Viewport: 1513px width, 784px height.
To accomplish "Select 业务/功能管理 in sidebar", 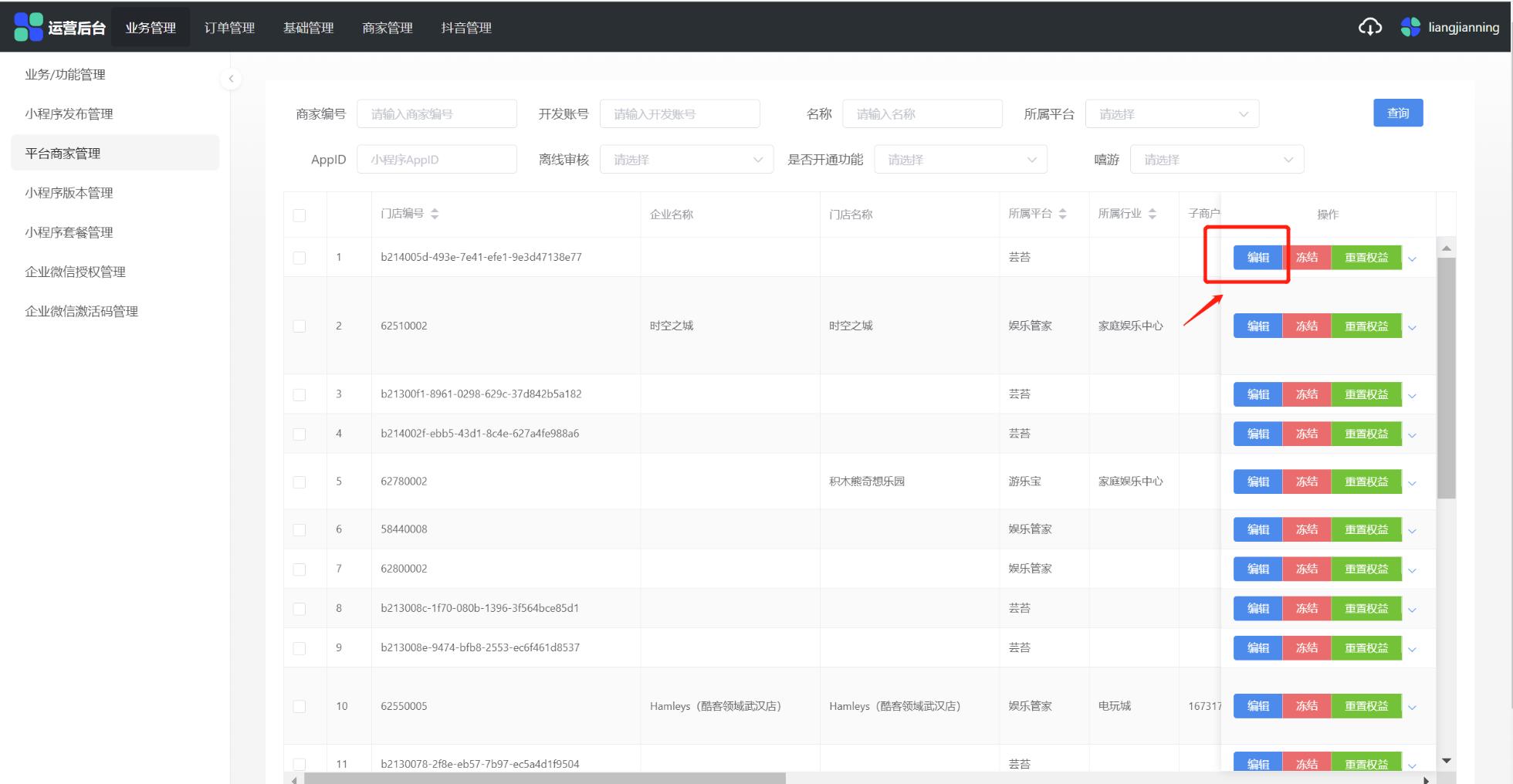I will 115,74.
